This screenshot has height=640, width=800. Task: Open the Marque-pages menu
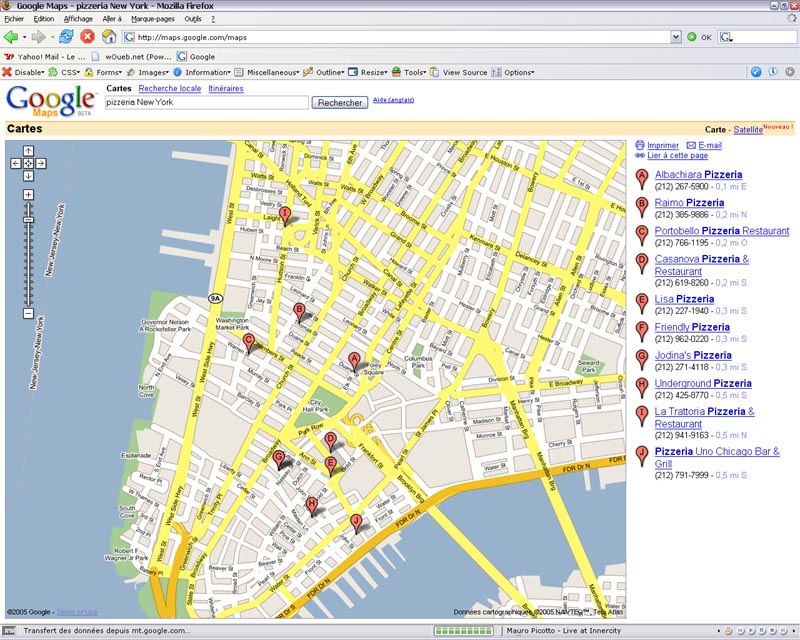click(153, 19)
